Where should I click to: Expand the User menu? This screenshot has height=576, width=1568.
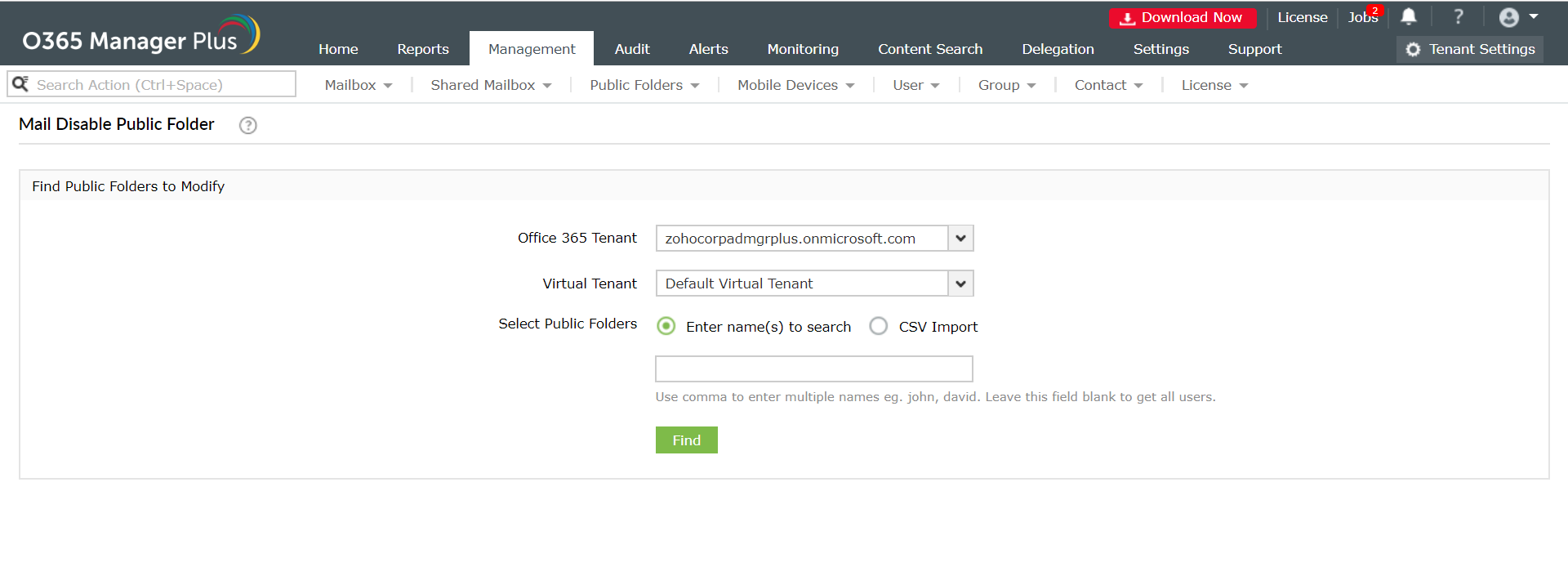point(916,85)
